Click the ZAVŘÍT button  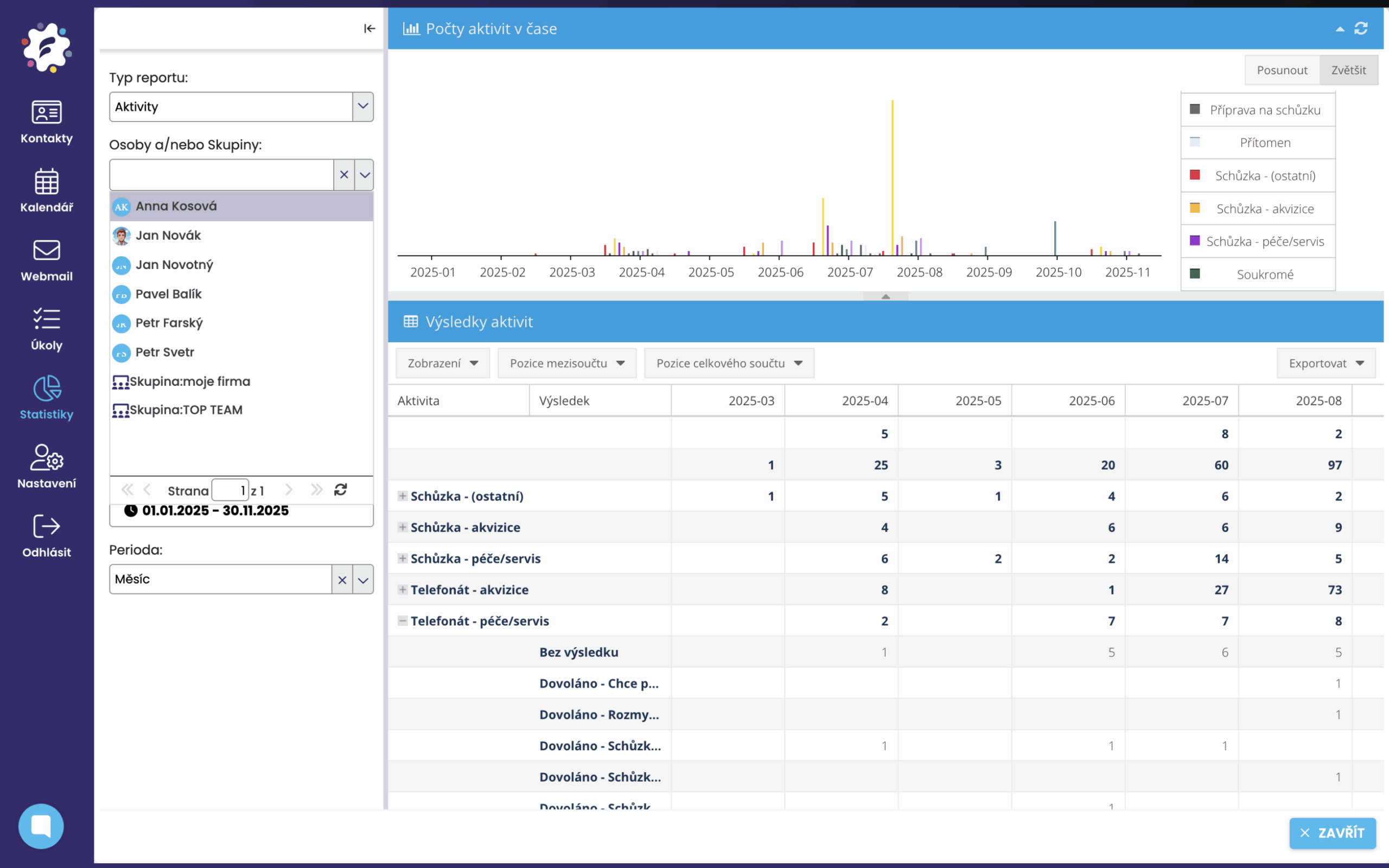1332,833
